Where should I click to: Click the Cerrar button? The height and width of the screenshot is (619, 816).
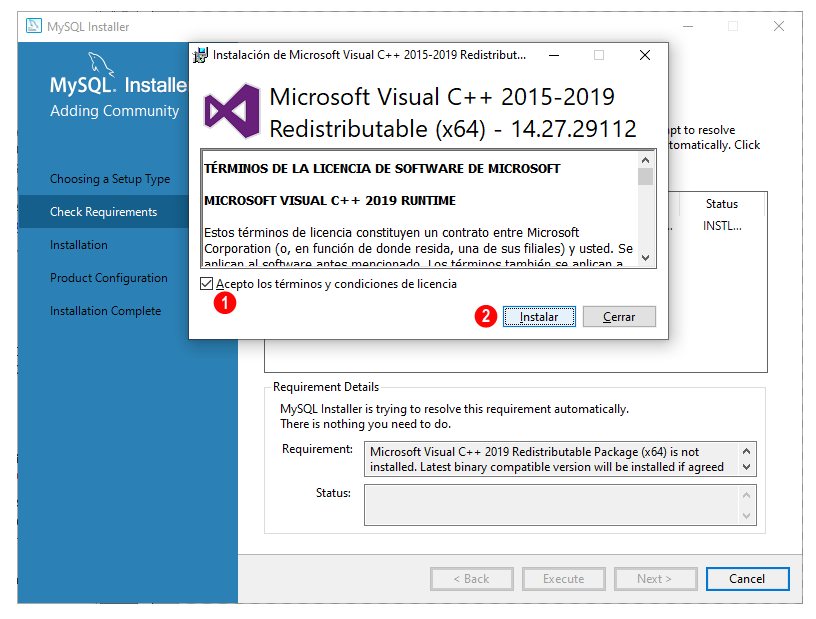pyautogui.click(x=619, y=317)
